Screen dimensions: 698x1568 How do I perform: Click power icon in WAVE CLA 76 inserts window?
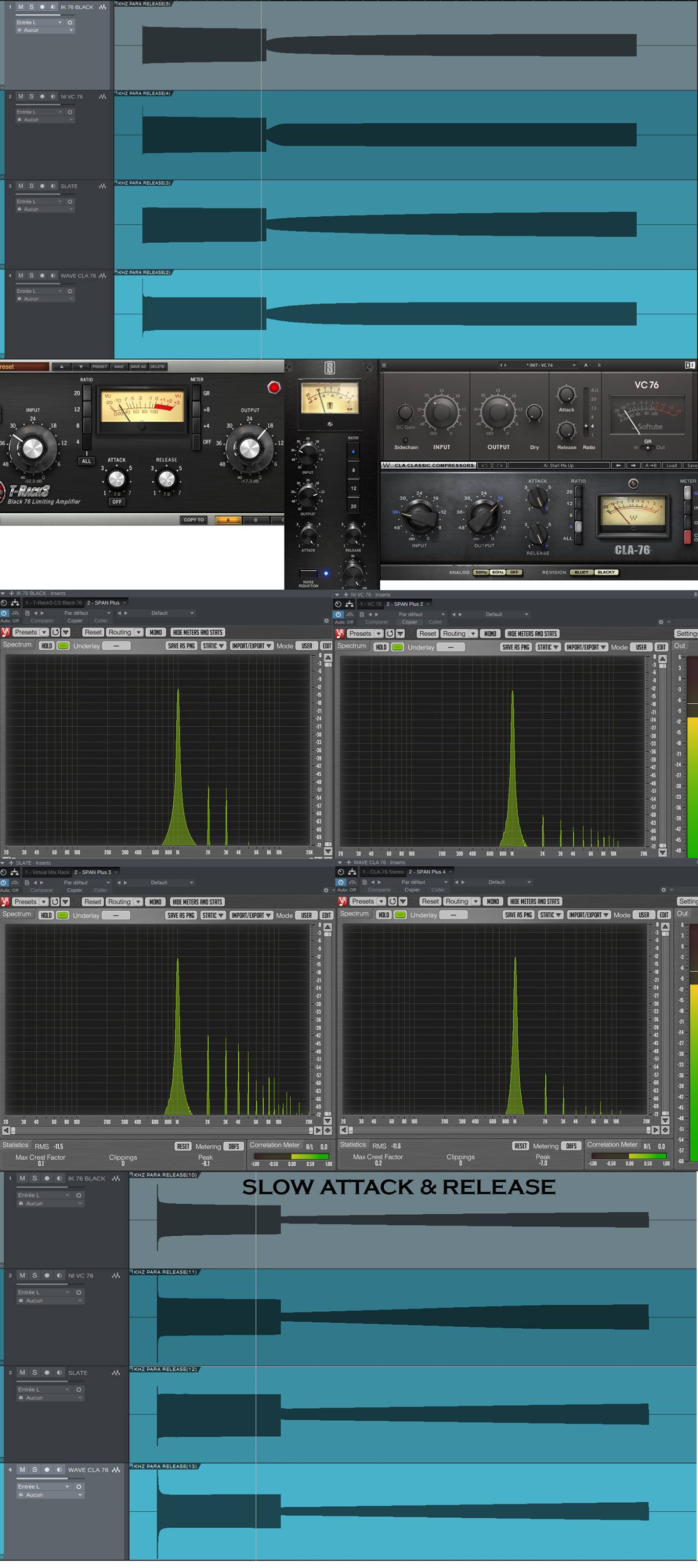pyautogui.click(x=341, y=882)
